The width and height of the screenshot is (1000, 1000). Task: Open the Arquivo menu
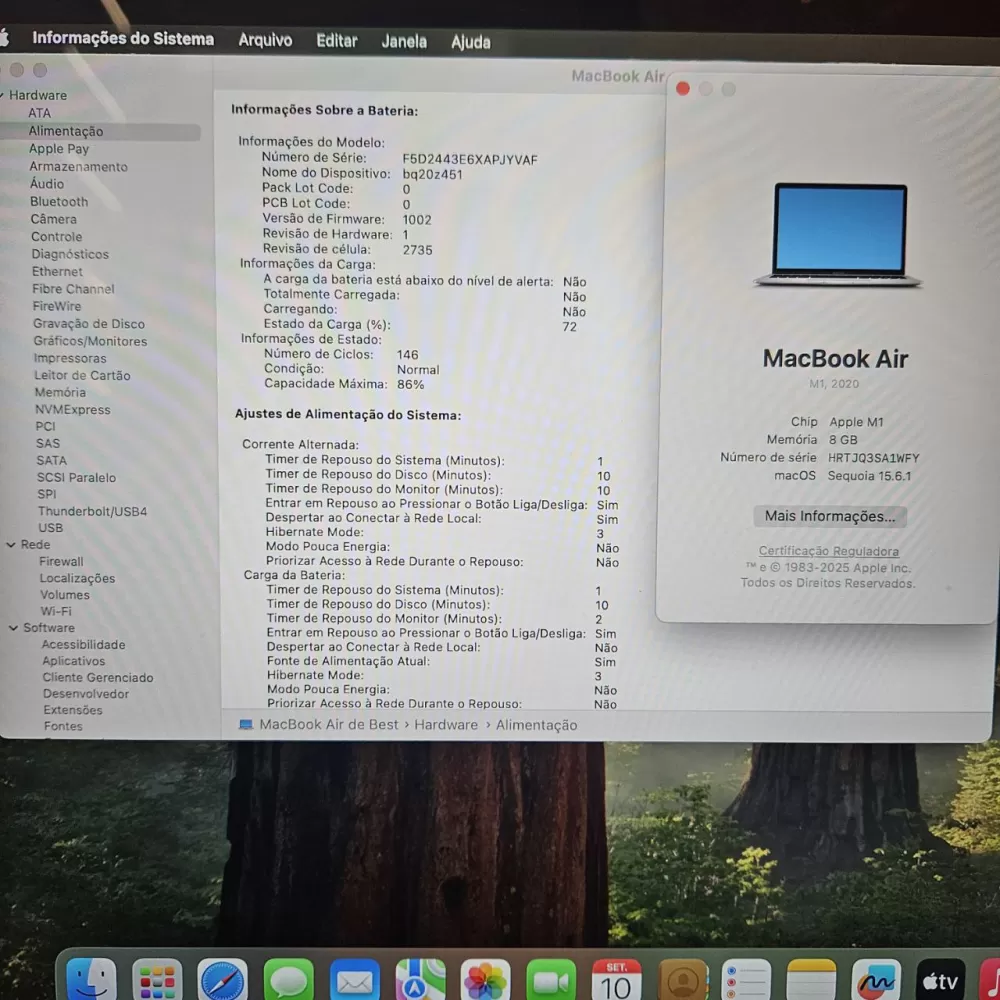(x=265, y=40)
